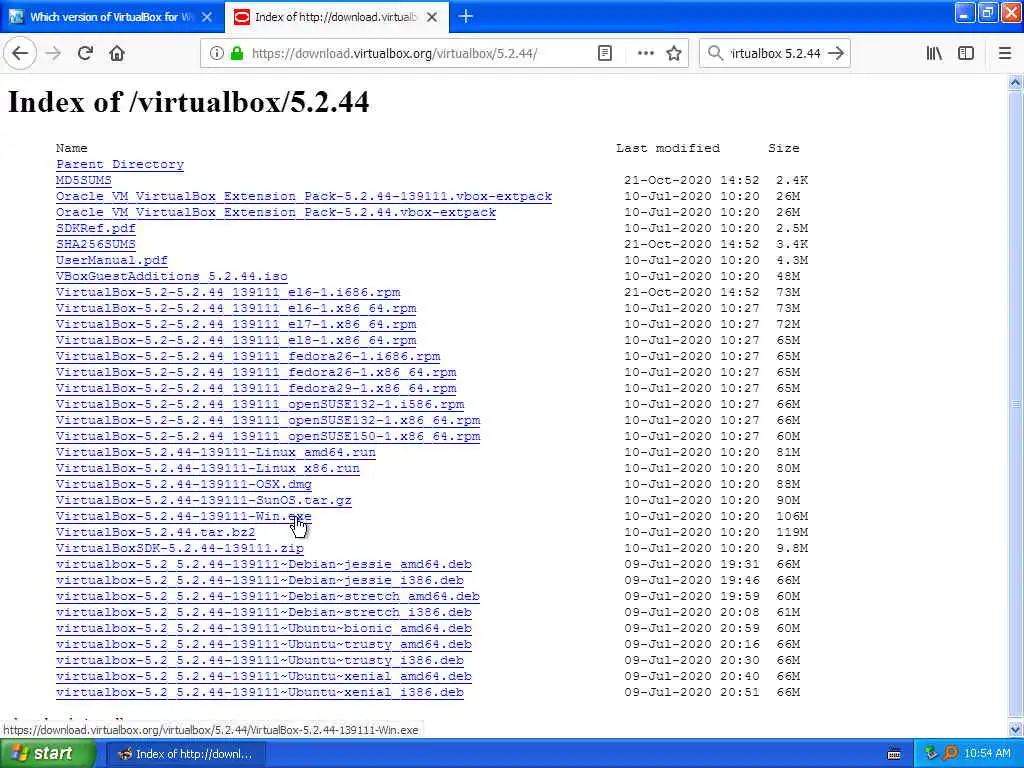Image resolution: width=1024 pixels, height=768 pixels.
Task: Submit search with the arrow button
Action: point(836,53)
